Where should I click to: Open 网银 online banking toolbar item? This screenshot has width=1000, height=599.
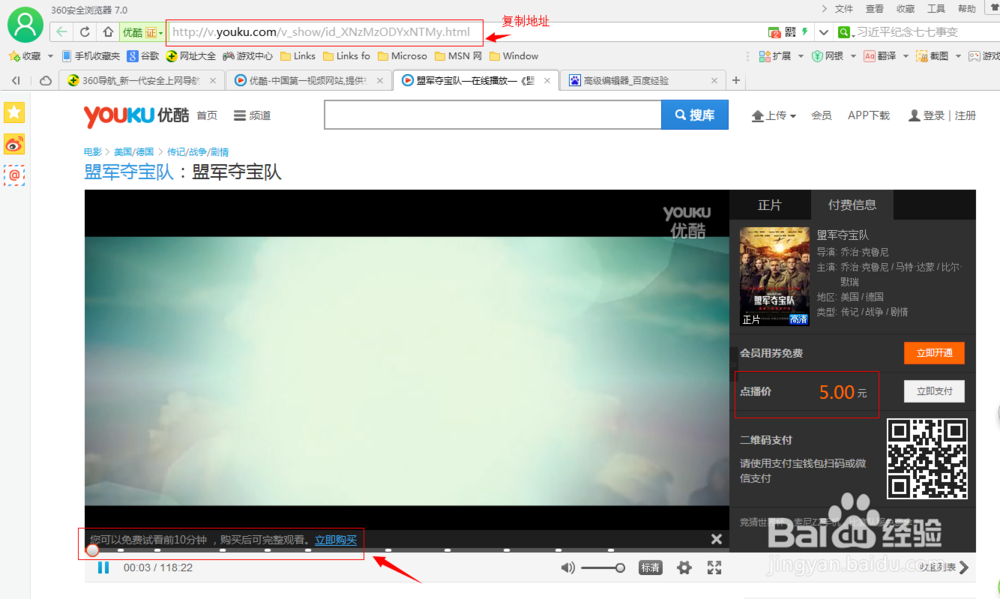pos(827,56)
